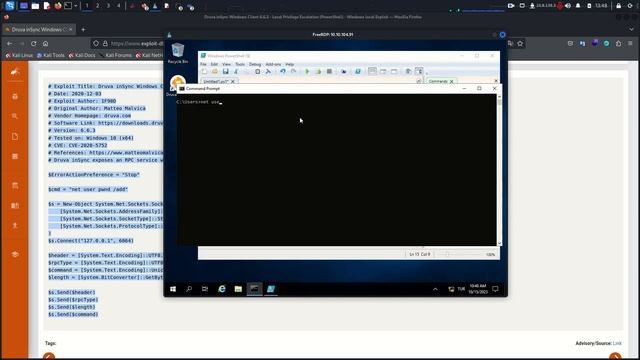Click the Windows taskbar clock

pos(478,289)
